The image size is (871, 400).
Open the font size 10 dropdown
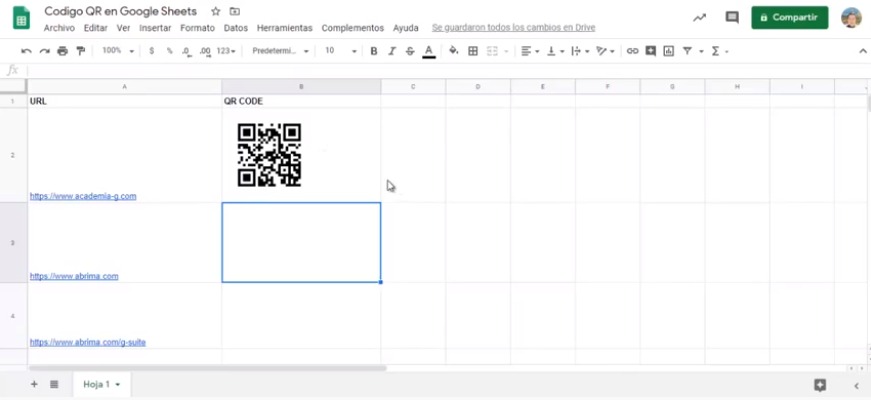tap(341, 51)
